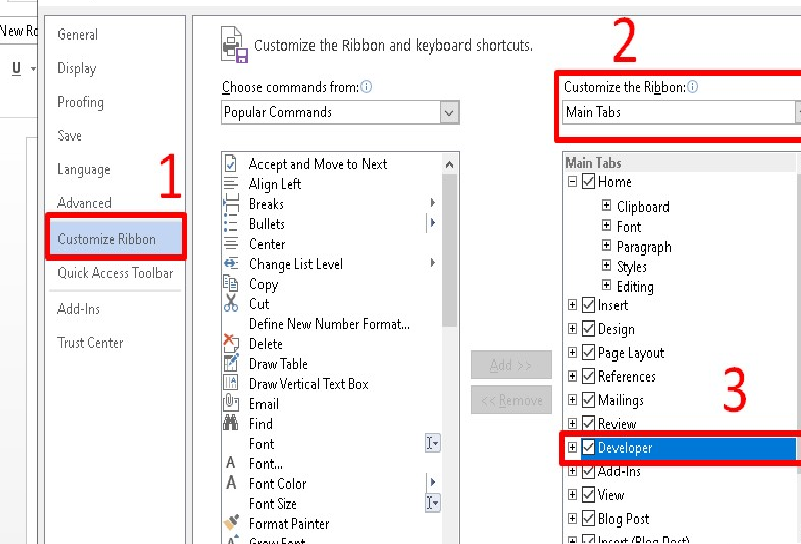
Task: Click the Draw Table pencil icon
Action: [x=231, y=363]
